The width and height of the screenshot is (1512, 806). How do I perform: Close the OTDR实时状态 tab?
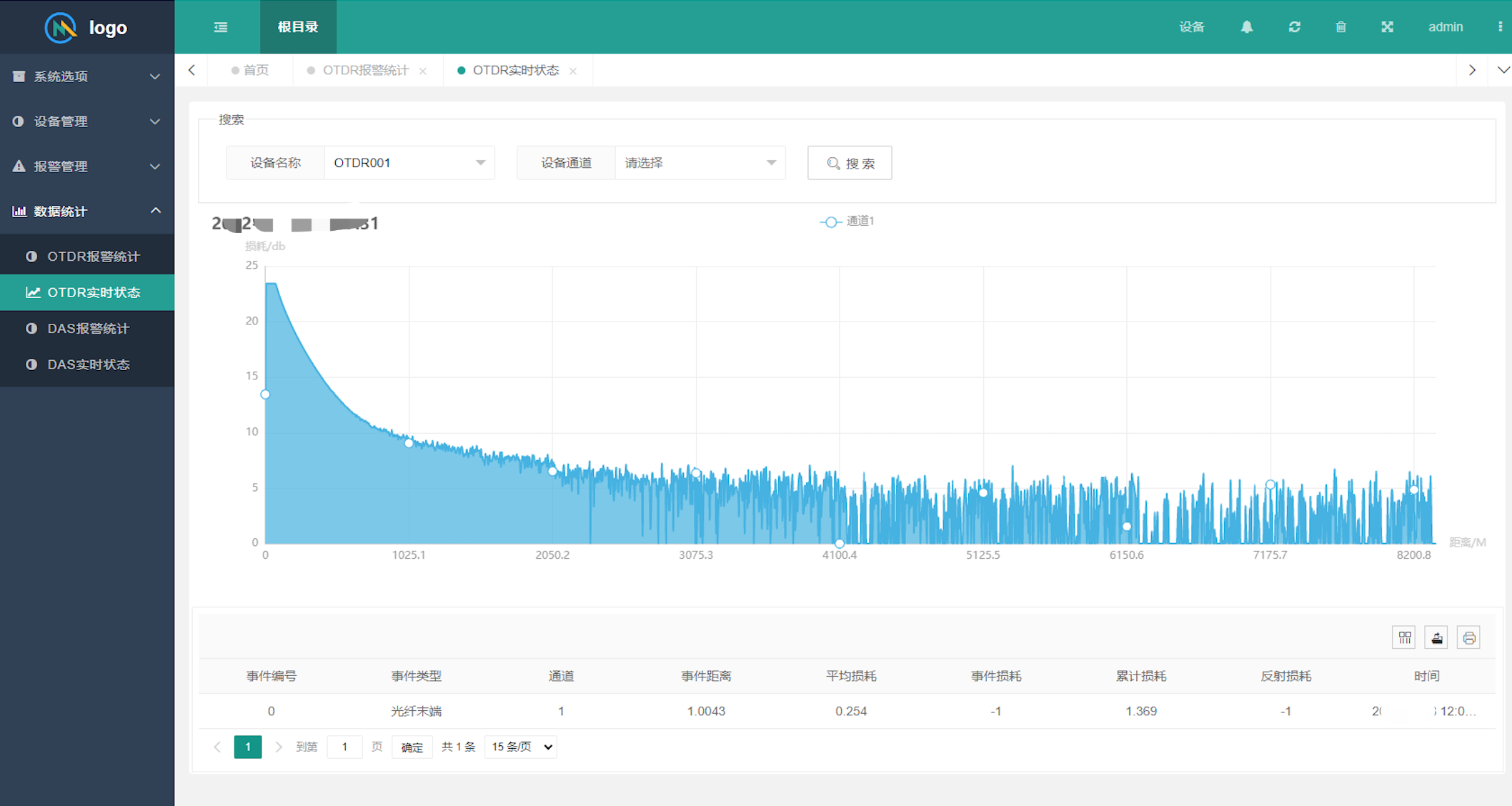[573, 71]
